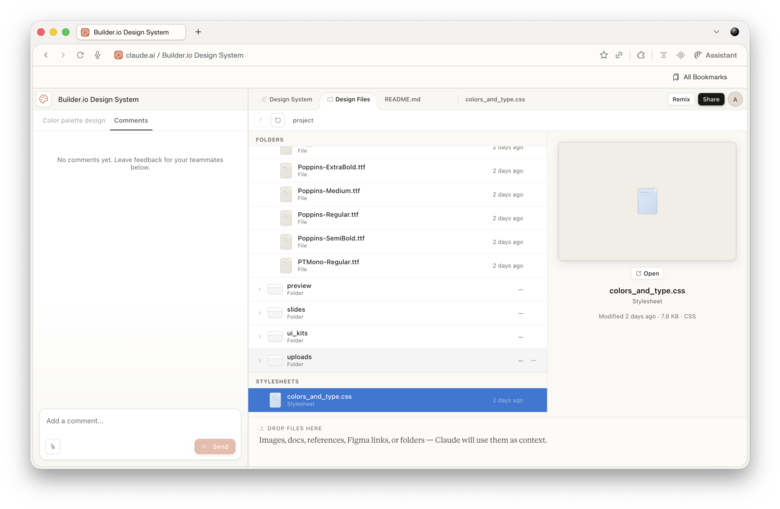
Task: Bookmark the page with the star icon
Action: [603, 55]
